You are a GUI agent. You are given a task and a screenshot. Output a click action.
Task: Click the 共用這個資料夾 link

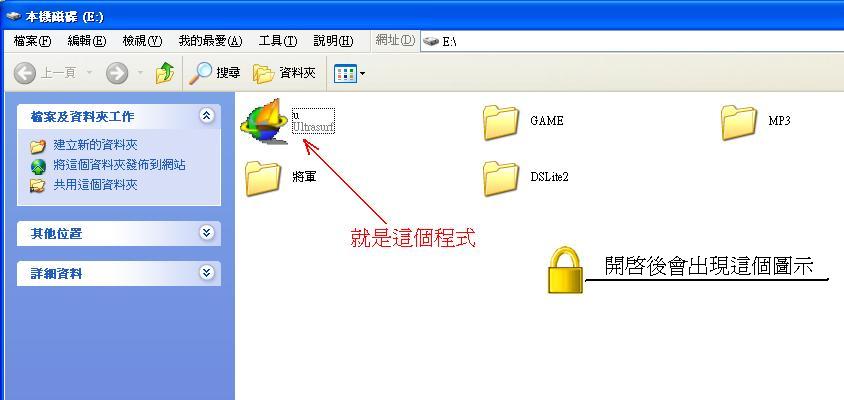(x=95, y=185)
